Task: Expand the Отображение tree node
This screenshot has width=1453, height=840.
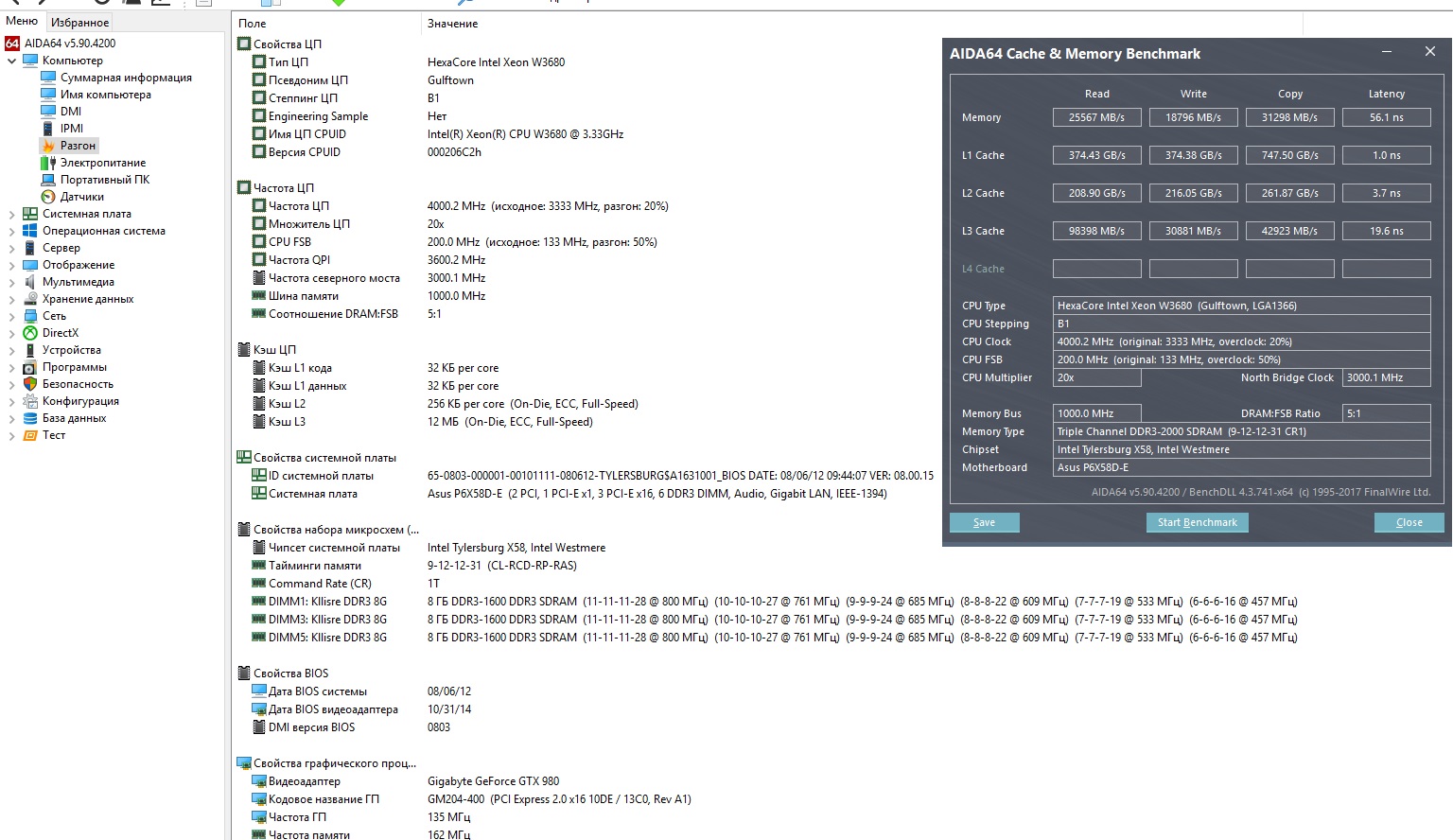Action: (x=11, y=265)
